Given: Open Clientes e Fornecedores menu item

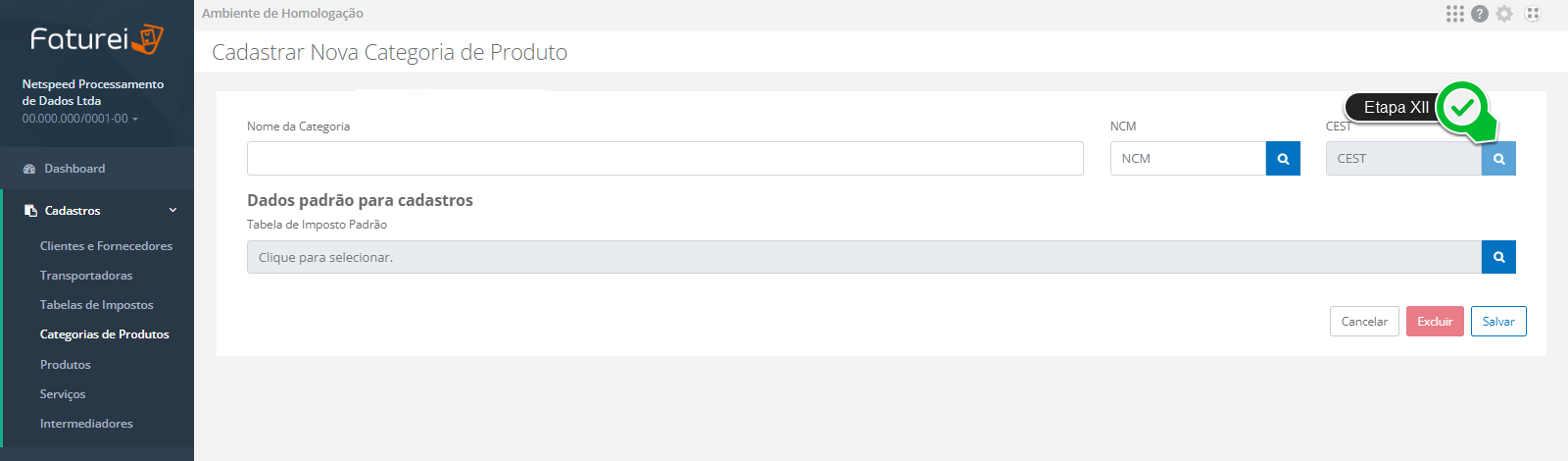Looking at the screenshot, I should (x=106, y=246).
